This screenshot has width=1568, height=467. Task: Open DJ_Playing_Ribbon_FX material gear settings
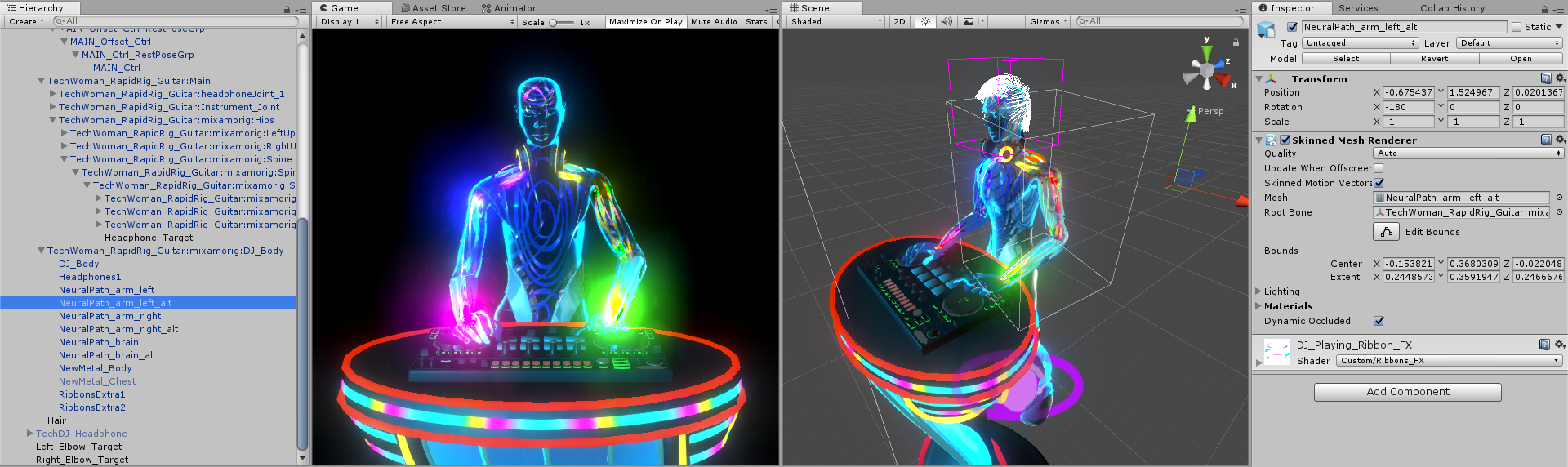coord(1560,345)
